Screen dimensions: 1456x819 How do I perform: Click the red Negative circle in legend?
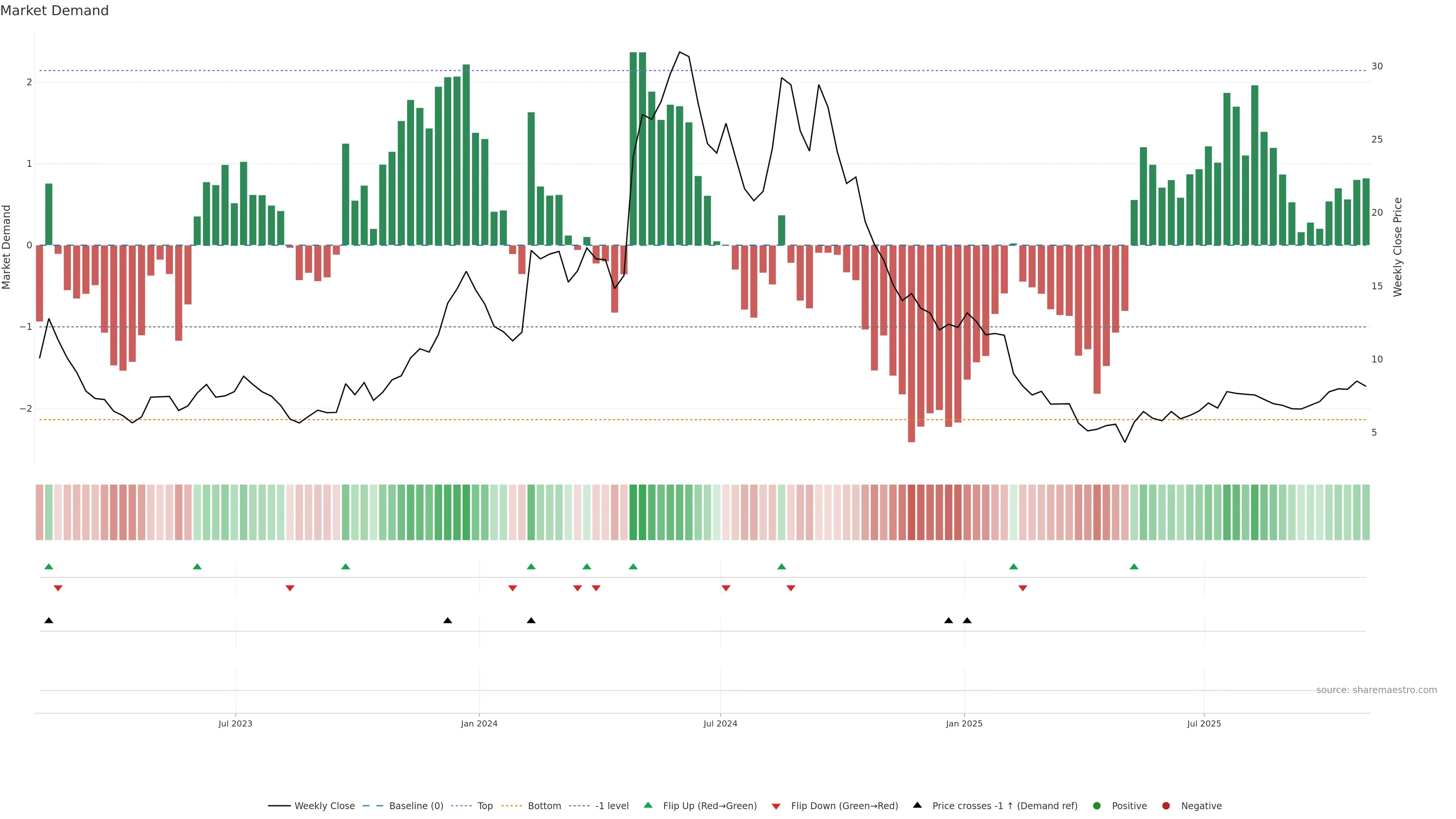1166,805
